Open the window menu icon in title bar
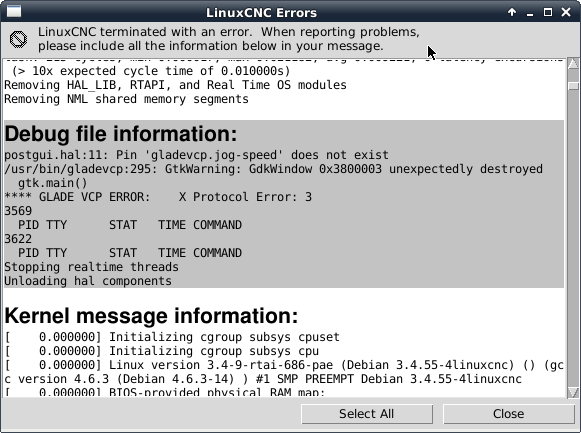Viewport: 581px width, 433px height. point(14,11)
